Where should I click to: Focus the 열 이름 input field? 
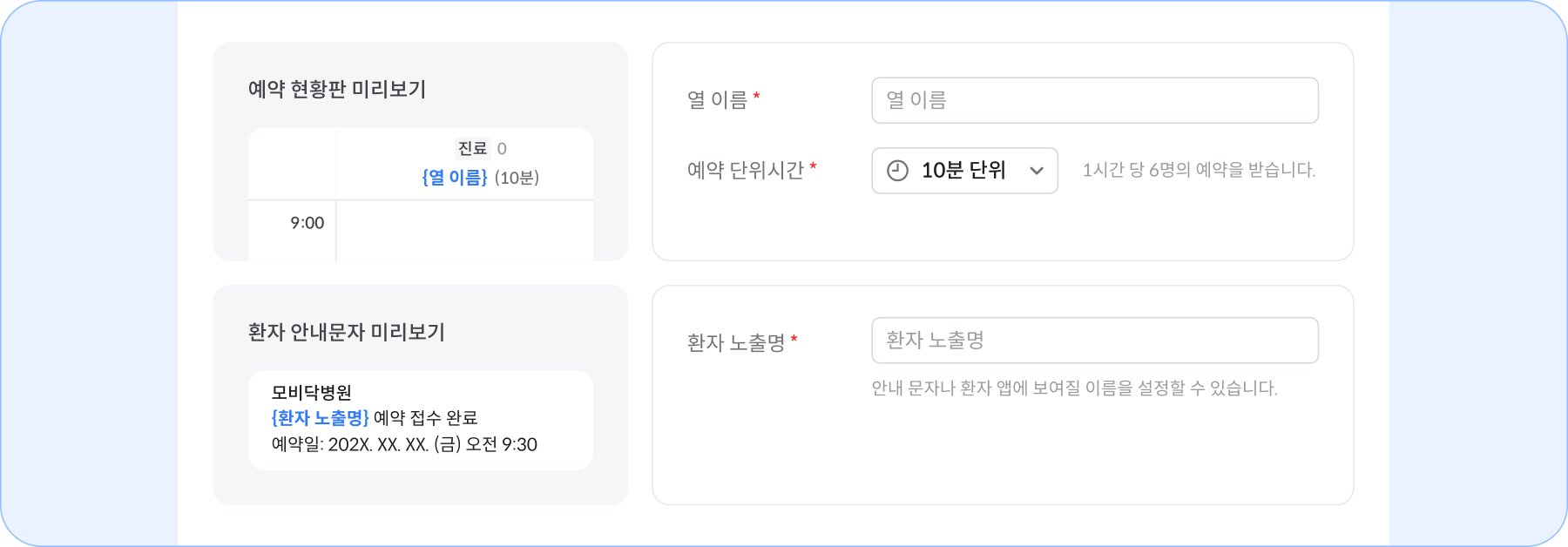[1095, 100]
